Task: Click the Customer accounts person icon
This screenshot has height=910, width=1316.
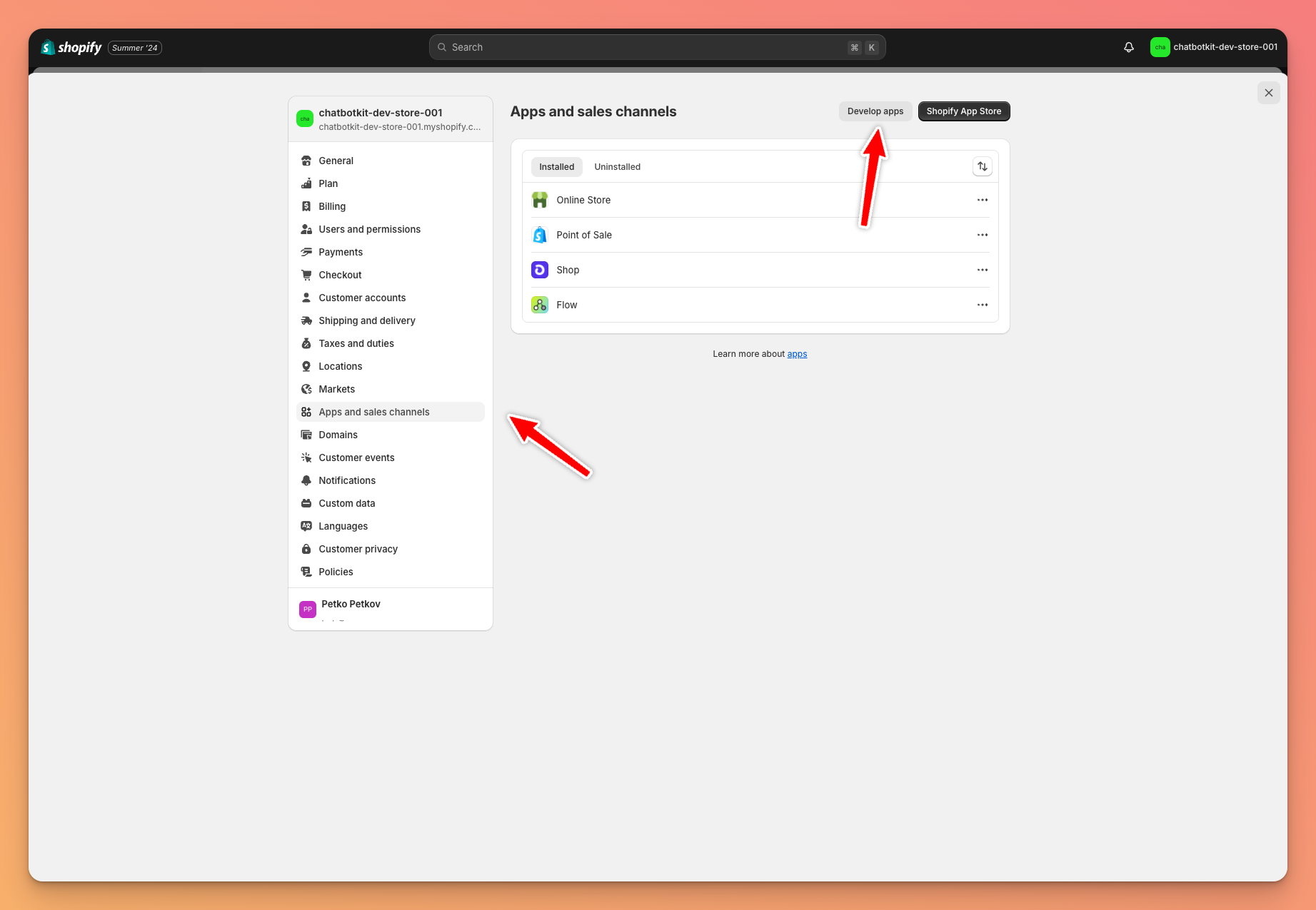Action: click(x=306, y=298)
